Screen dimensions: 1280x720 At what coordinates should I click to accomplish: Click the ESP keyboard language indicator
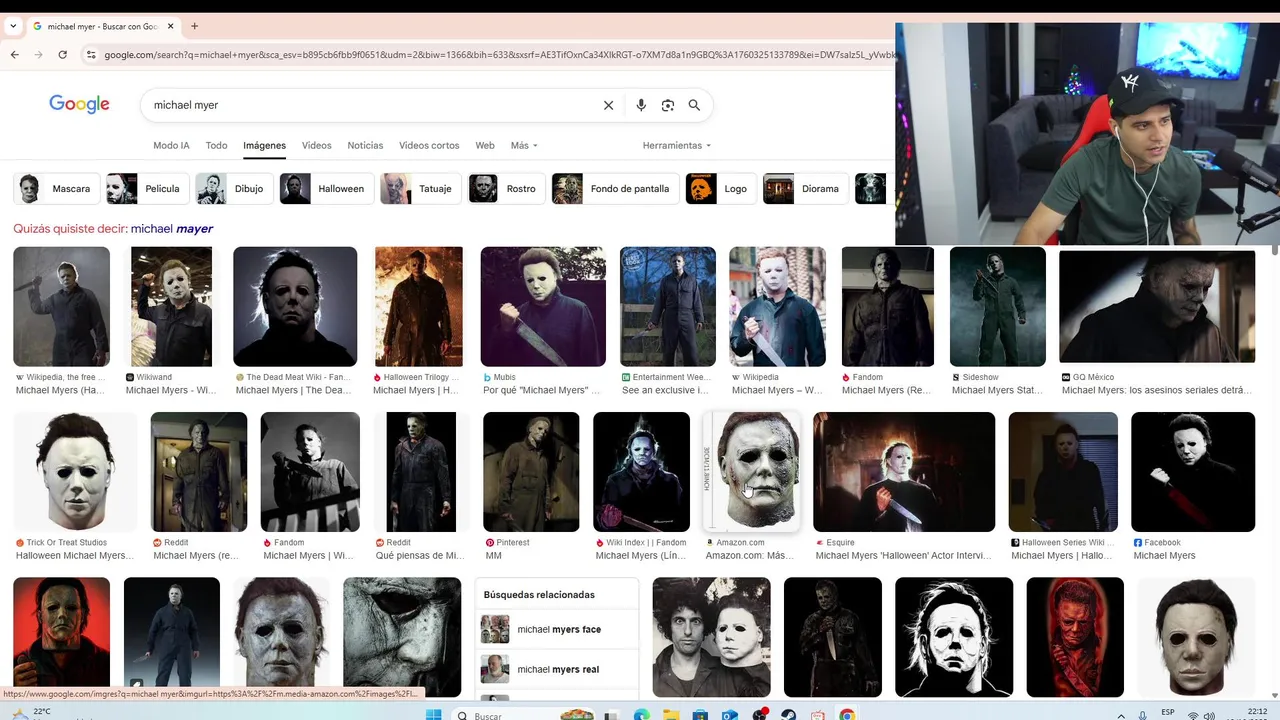pyautogui.click(x=1168, y=712)
